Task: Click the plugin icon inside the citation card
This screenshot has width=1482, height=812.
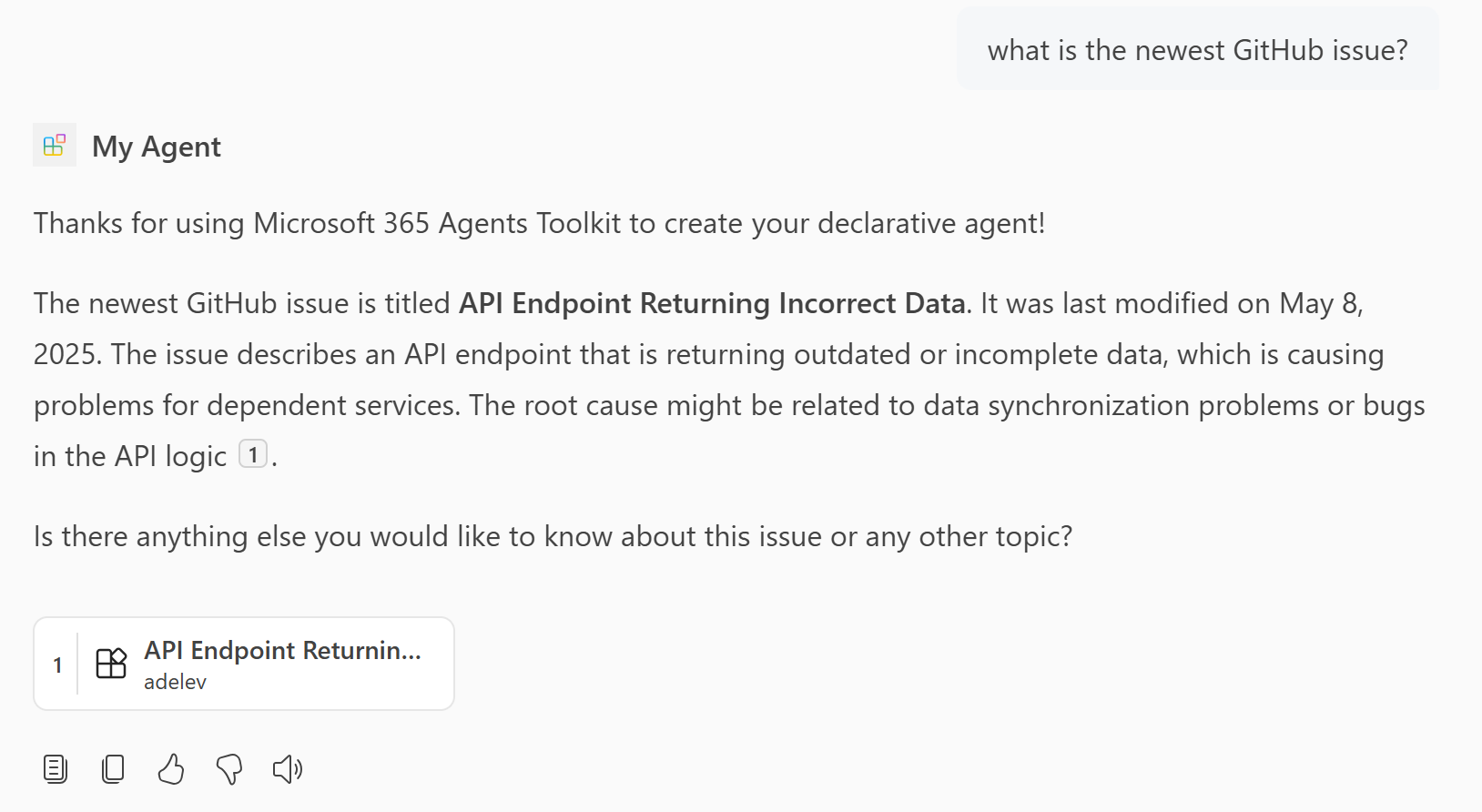Action: coord(111,665)
